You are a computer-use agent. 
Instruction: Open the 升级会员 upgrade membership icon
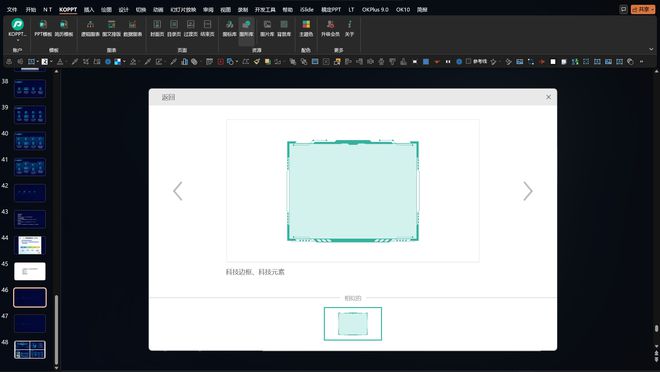(330, 28)
